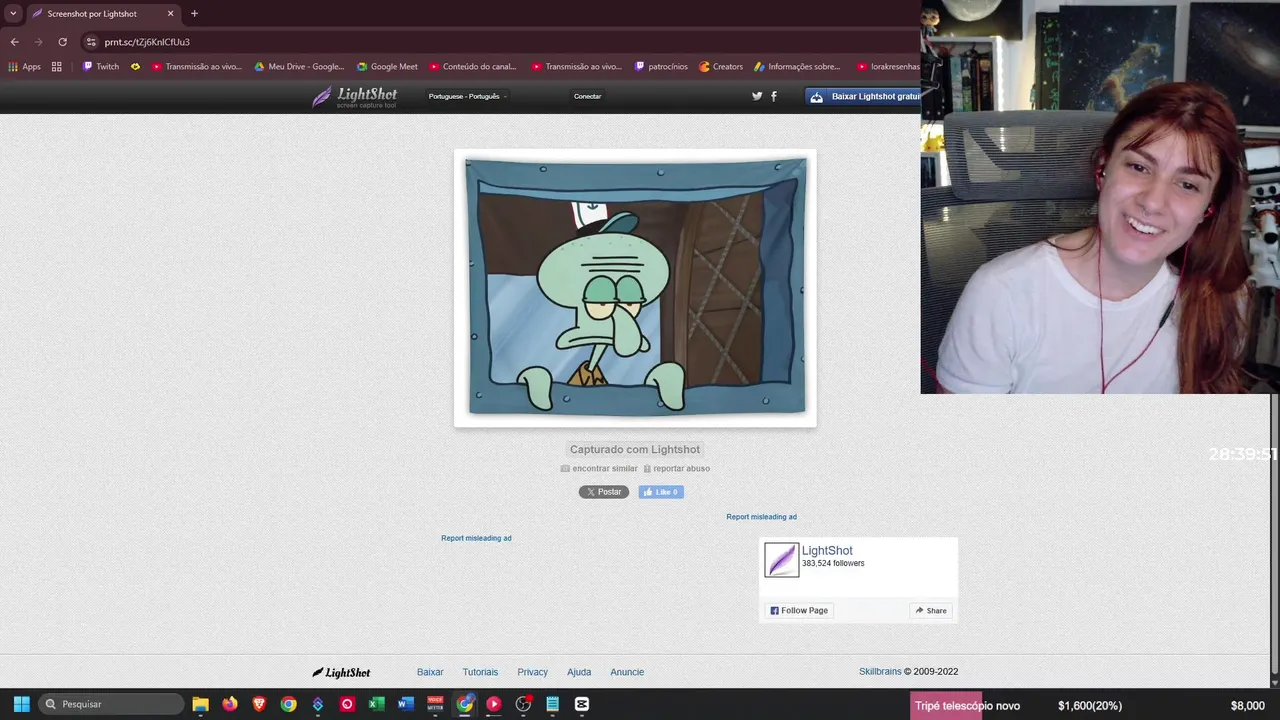This screenshot has width=1280, height=720.
Task: Go back with the browser back arrow
Action: [14, 42]
